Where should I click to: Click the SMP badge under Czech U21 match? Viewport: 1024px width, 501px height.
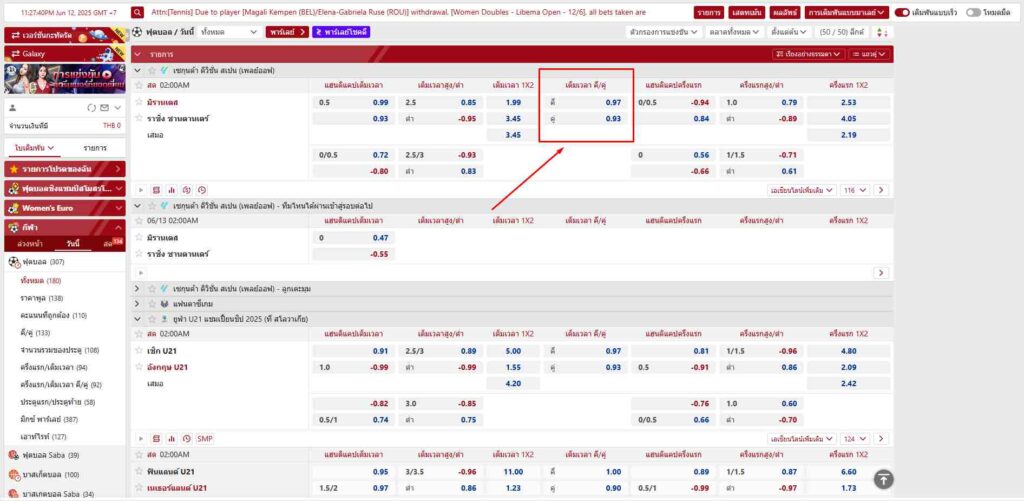tap(205, 438)
